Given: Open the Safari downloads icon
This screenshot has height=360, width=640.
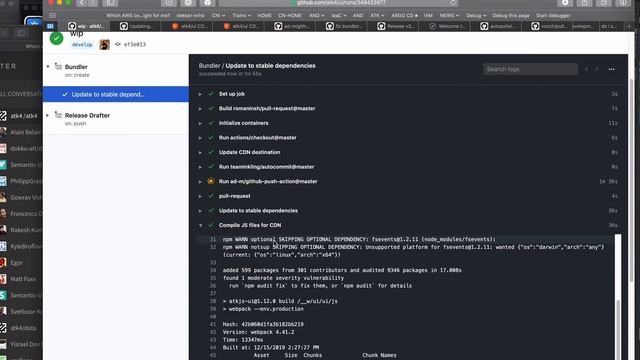Looking at the screenshot, I should 565,3.
